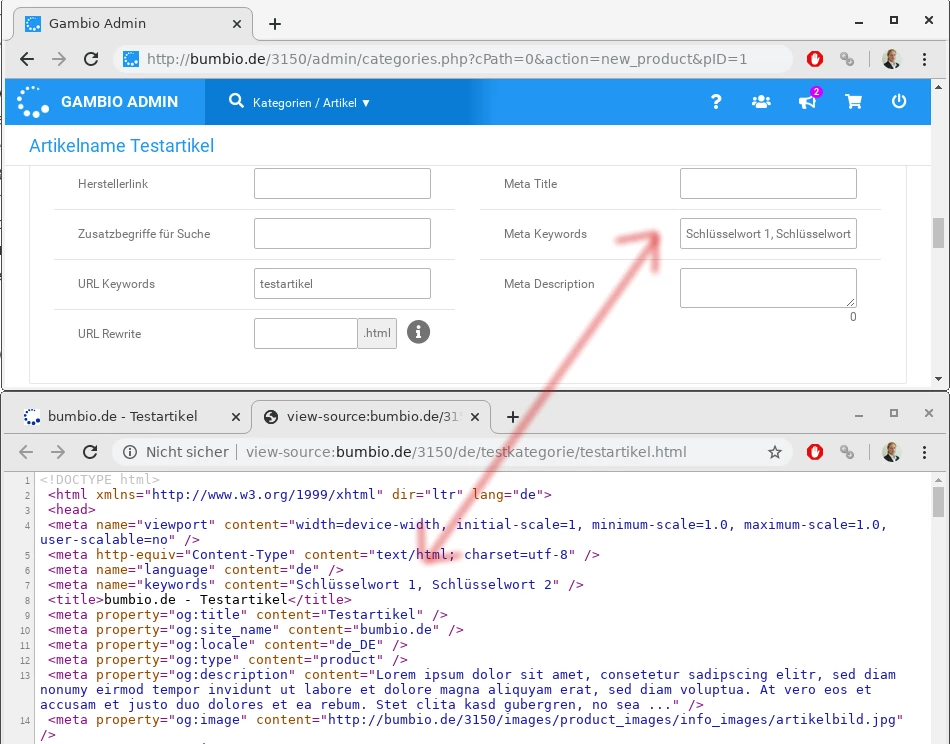Open the profile avatar in top browser
Screen dimensions: 950x744
point(891,59)
